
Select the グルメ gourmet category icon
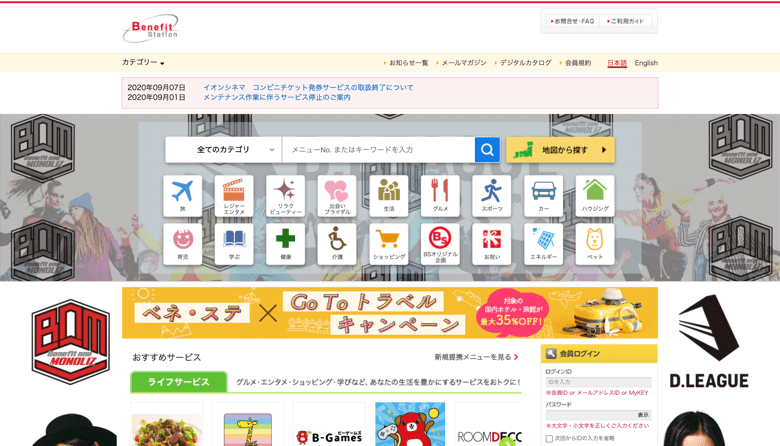point(440,196)
